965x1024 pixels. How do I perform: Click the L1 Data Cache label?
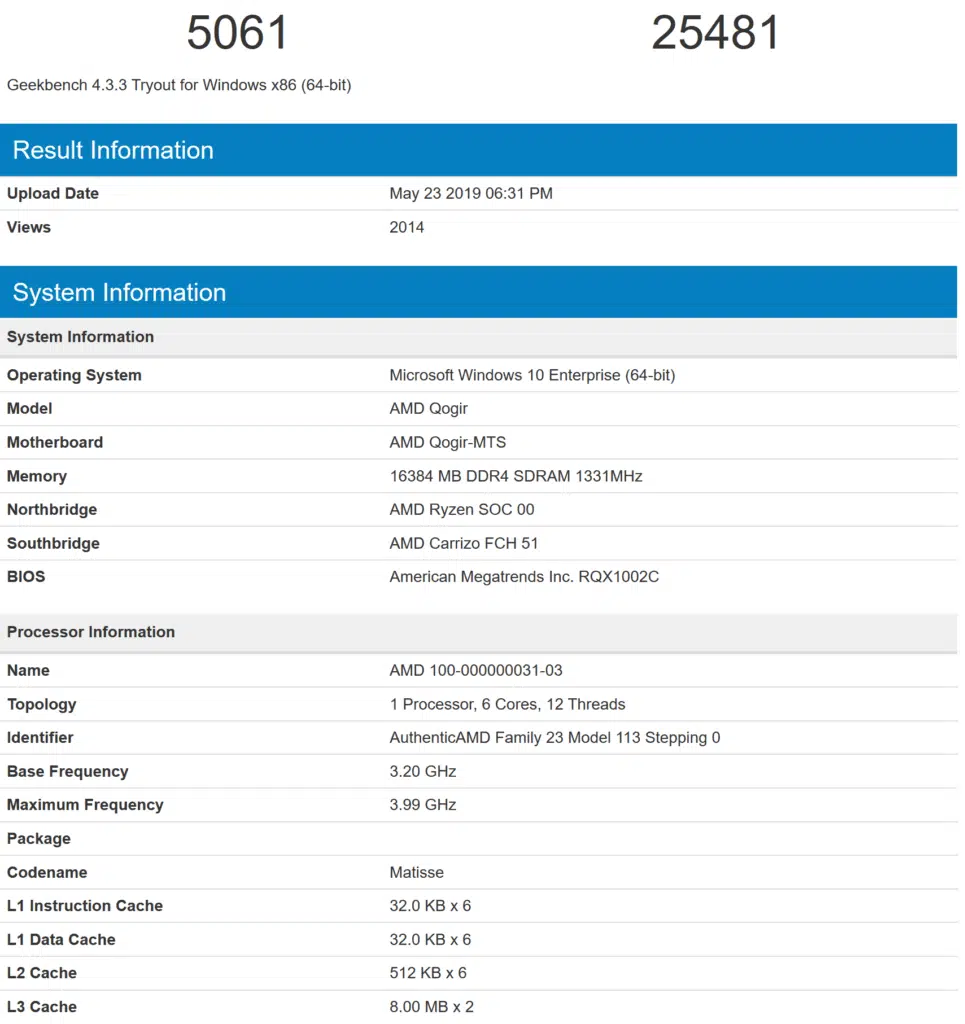coord(61,940)
